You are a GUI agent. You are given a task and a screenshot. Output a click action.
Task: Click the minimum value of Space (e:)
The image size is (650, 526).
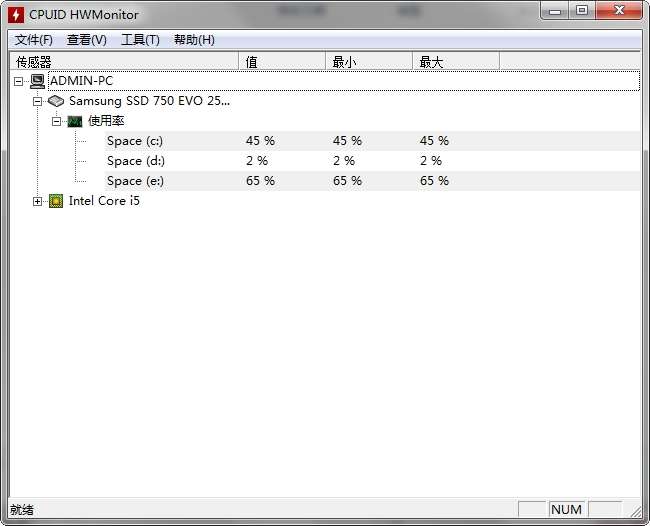click(347, 181)
